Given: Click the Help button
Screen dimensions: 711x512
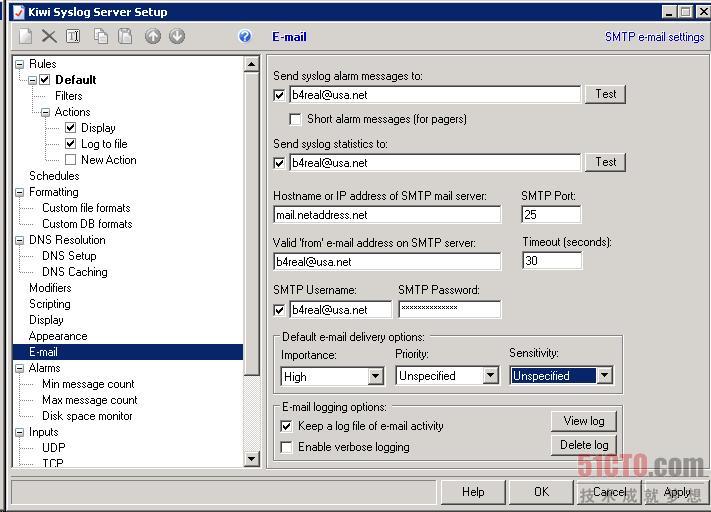Looking at the screenshot, I should tap(473, 492).
